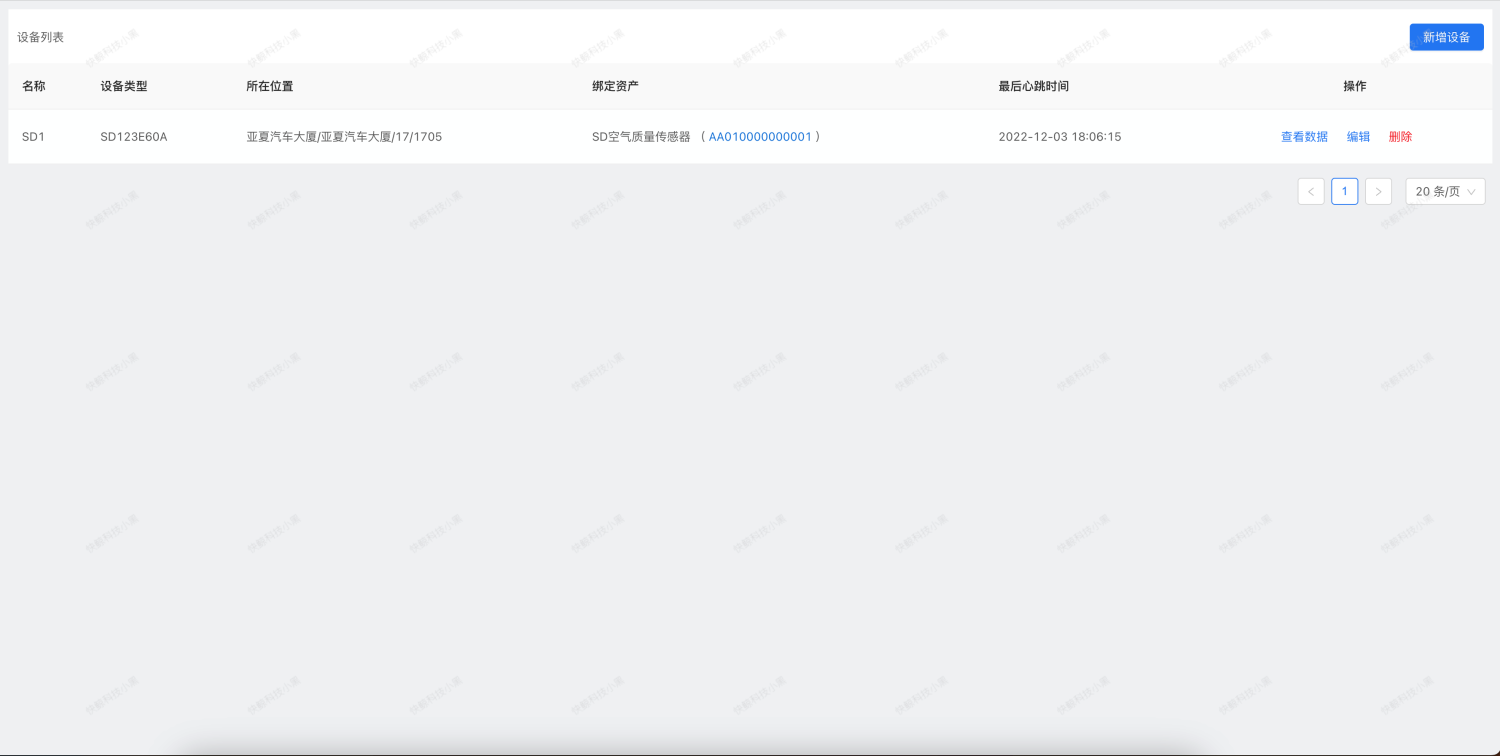
Task: Click device name cell SD1
Action: coord(33,137)
